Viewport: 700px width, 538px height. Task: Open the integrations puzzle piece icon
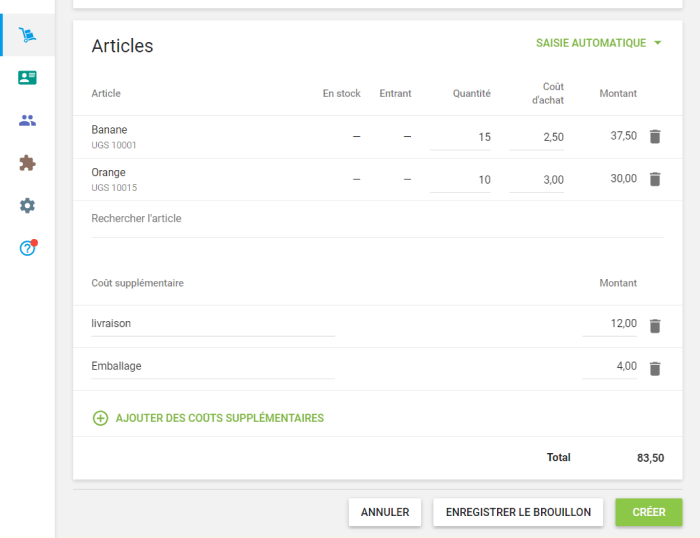click(x=27, y=162)
